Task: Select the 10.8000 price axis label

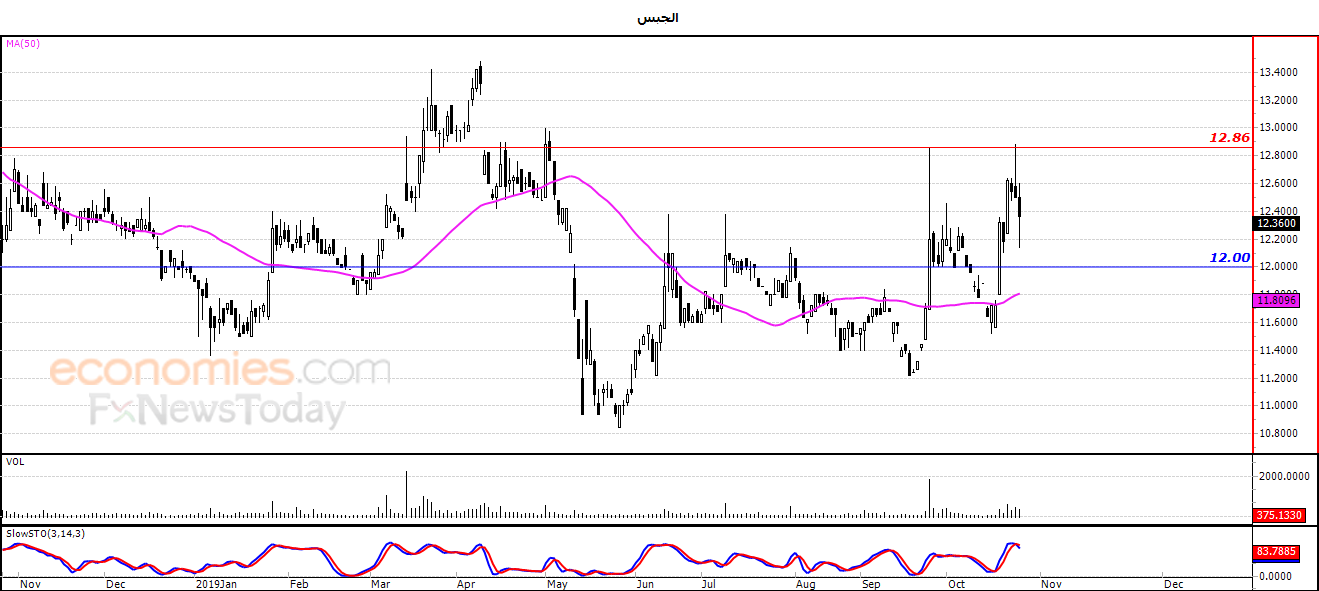Action: (x=1278, y=434)
